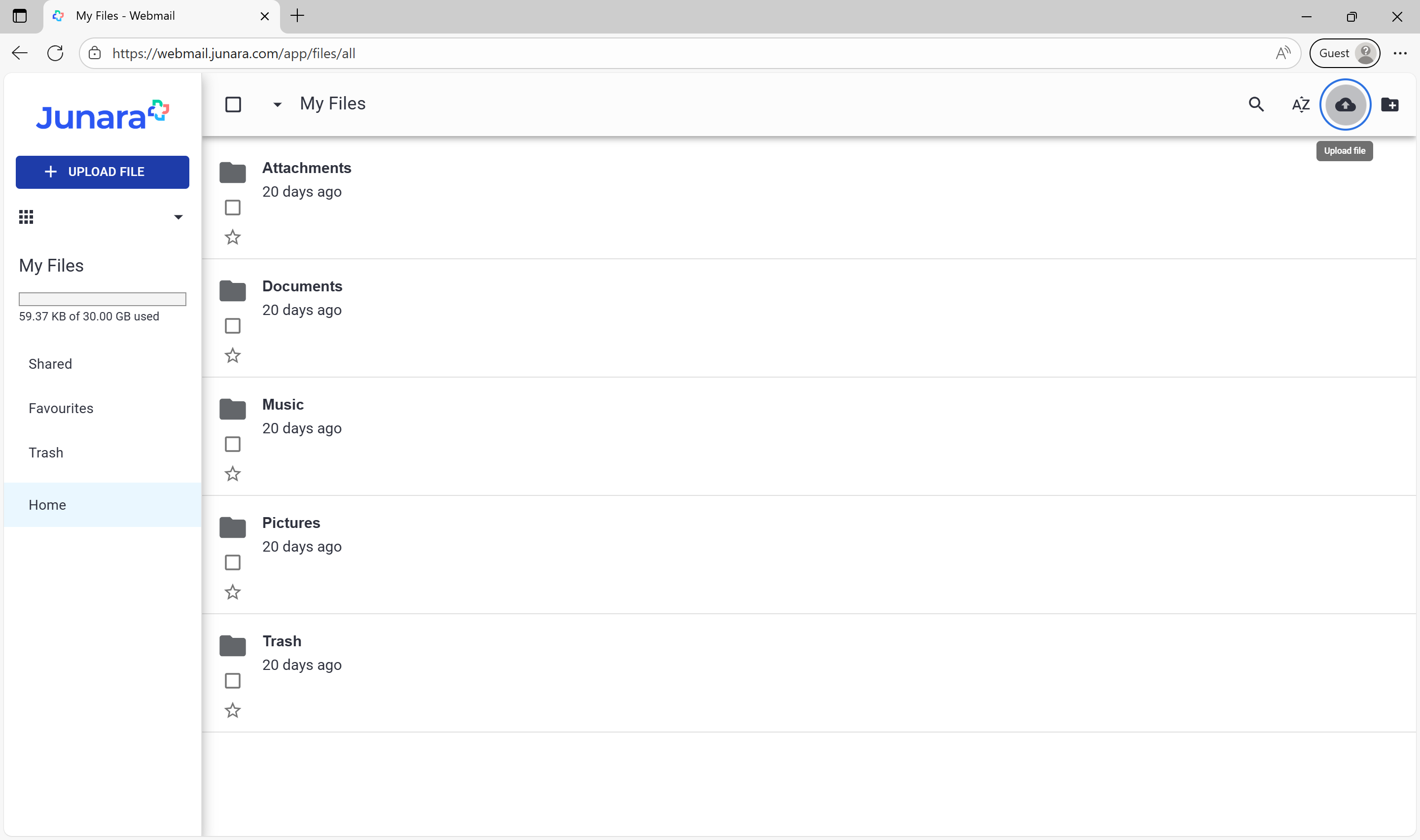Click the My Files title in the sidebar
Viewport: 1420px width, 840px height.
(51, 266)
